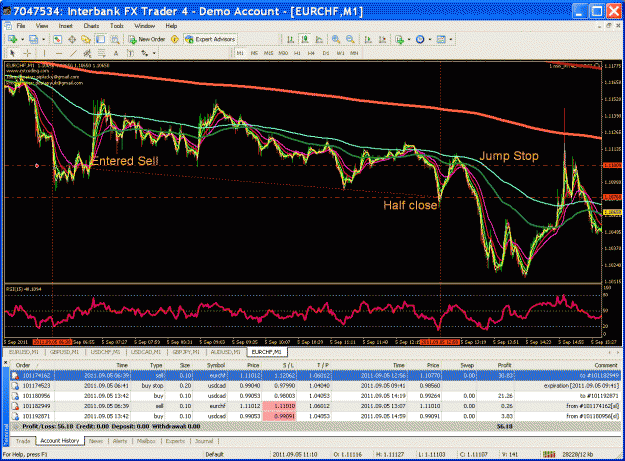This screenshot has height=461, width=625.
Task: Open the Templates dropdown arrow
Action: click(451, 39)
